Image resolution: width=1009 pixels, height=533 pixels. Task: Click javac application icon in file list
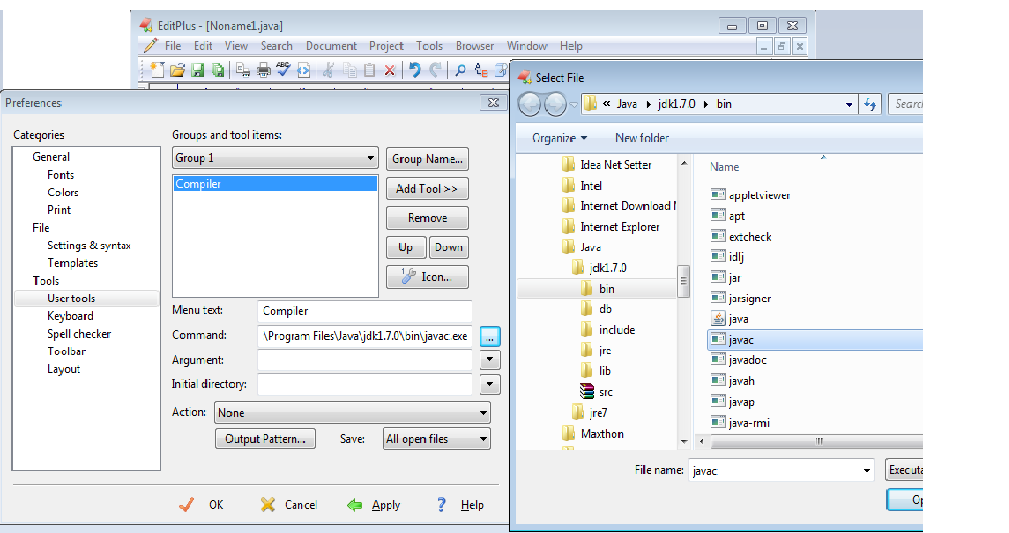[718, 339]
